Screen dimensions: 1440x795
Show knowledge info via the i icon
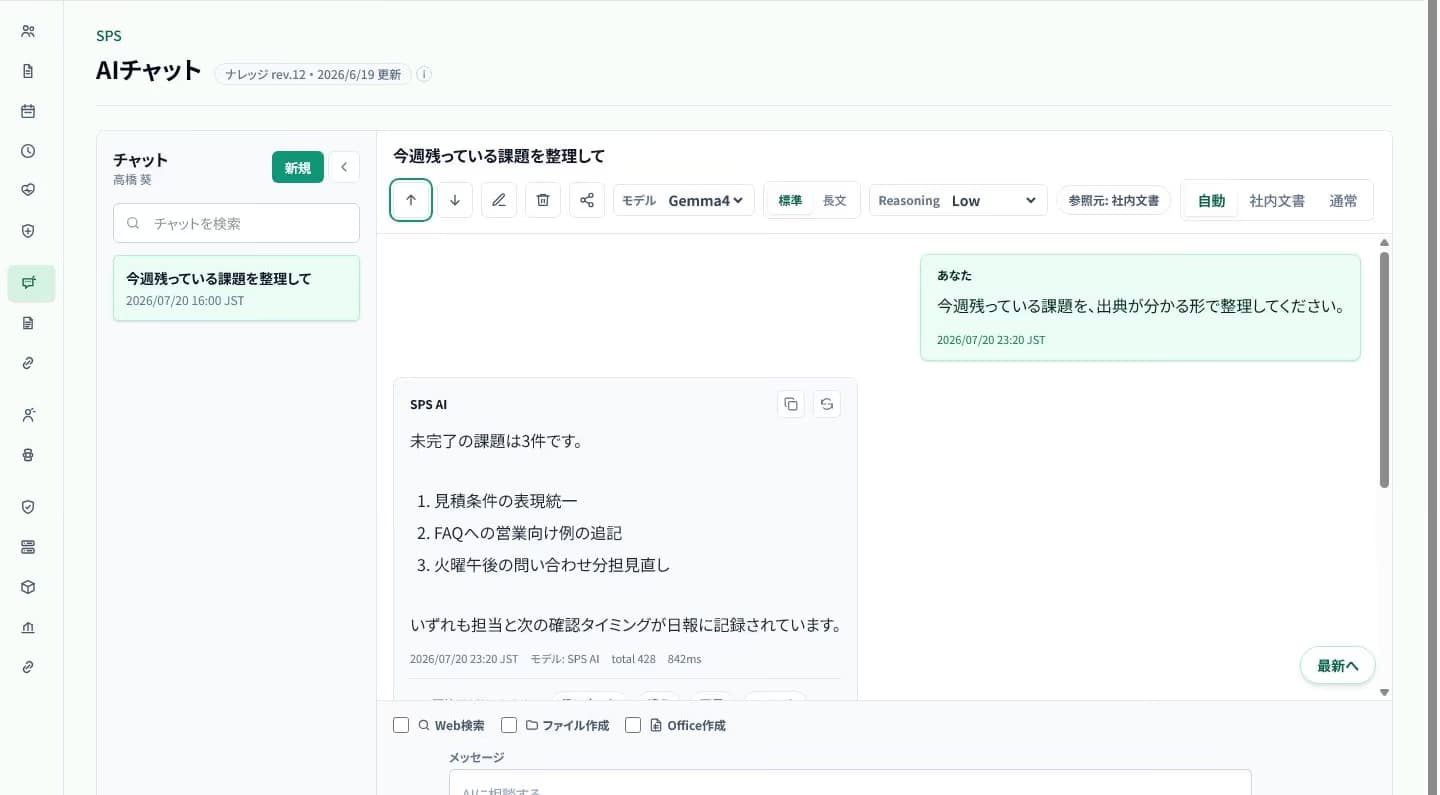tap(424, 74)
